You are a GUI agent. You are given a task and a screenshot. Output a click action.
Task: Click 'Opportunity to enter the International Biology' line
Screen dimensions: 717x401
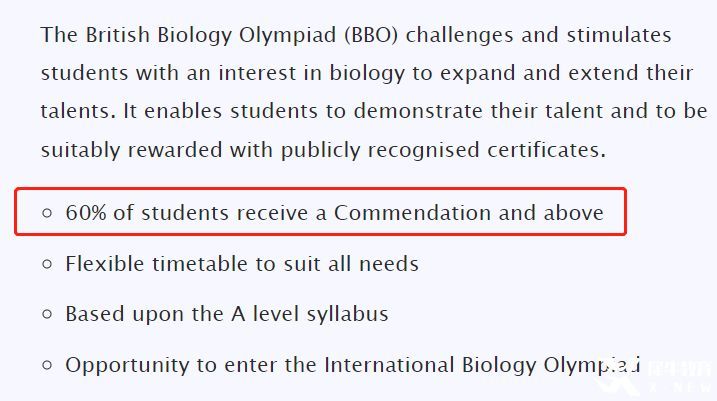click(352, 365)
